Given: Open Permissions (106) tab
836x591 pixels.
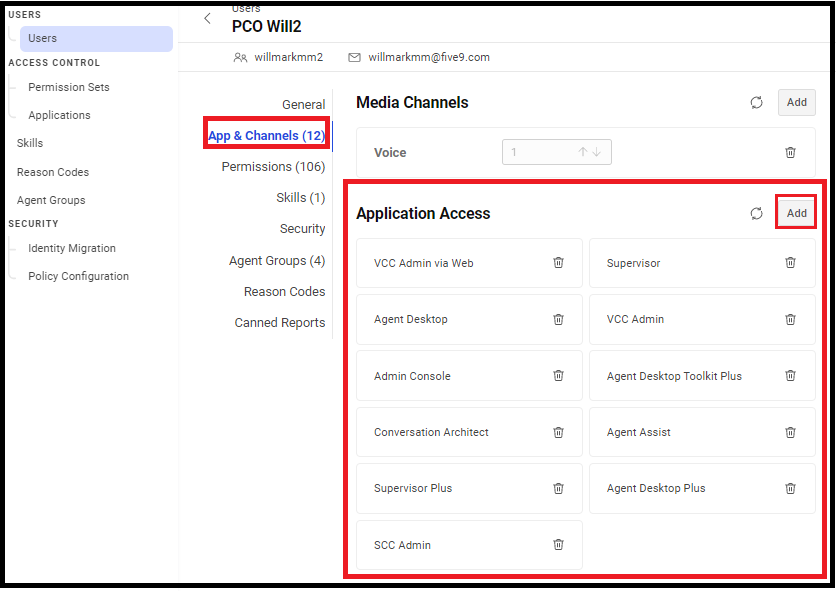Looking at the screenshot, I should point(274,166).
